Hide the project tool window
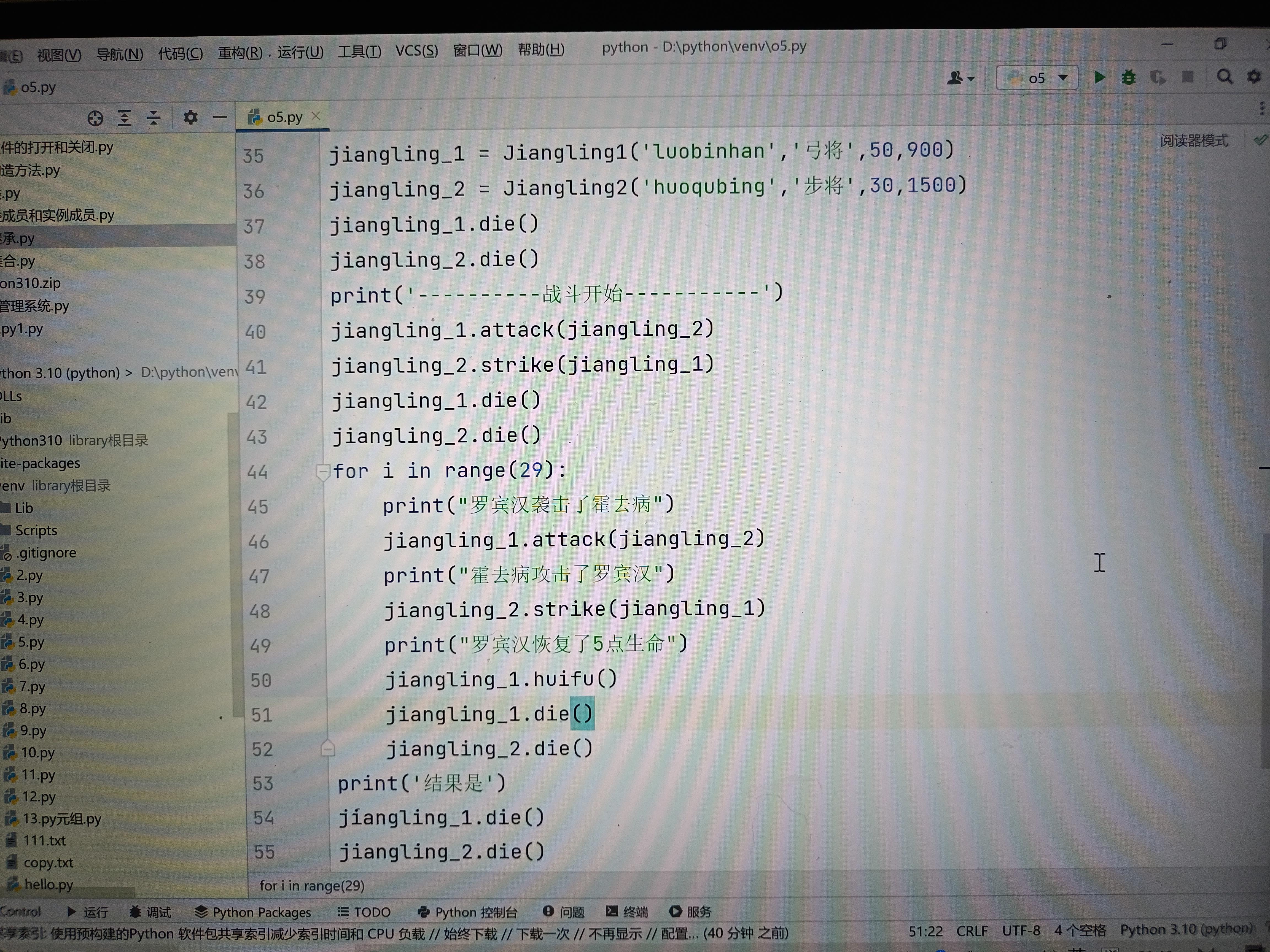 click(x=220, y=118)
